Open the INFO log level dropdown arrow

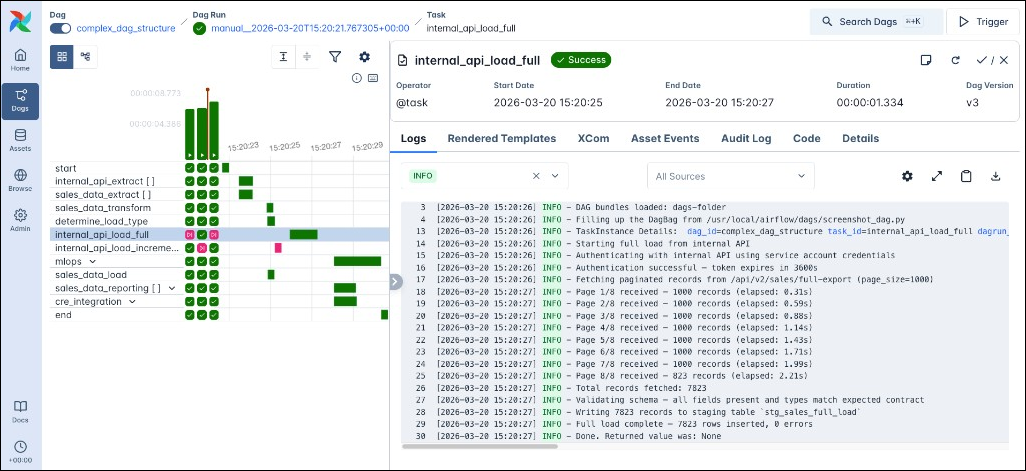click(x=556, y=176)
